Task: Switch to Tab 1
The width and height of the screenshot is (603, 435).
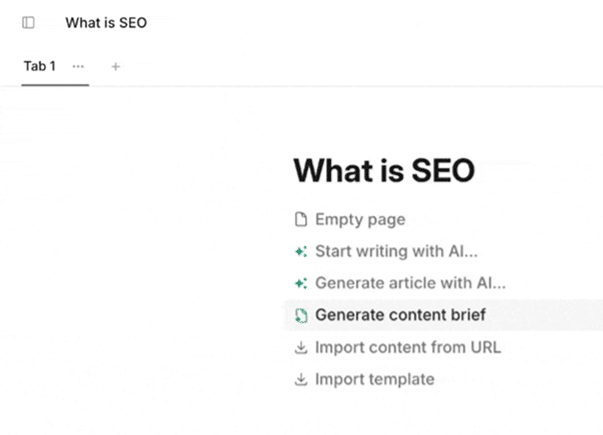Action: 40,66
